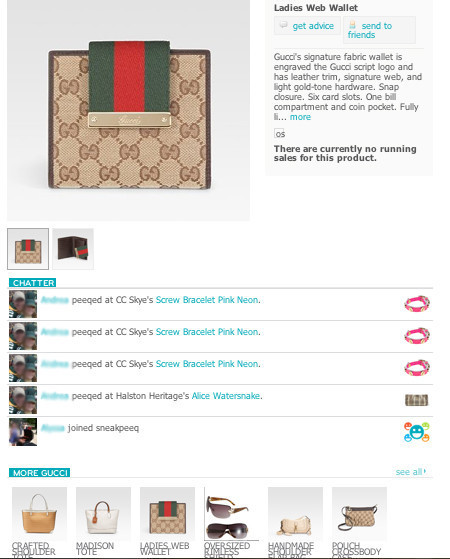The width and height of the screenshot is (450, 559).
Task: Click the sneakpeeq smiley faces icon
Action: (x=416, y=432)
